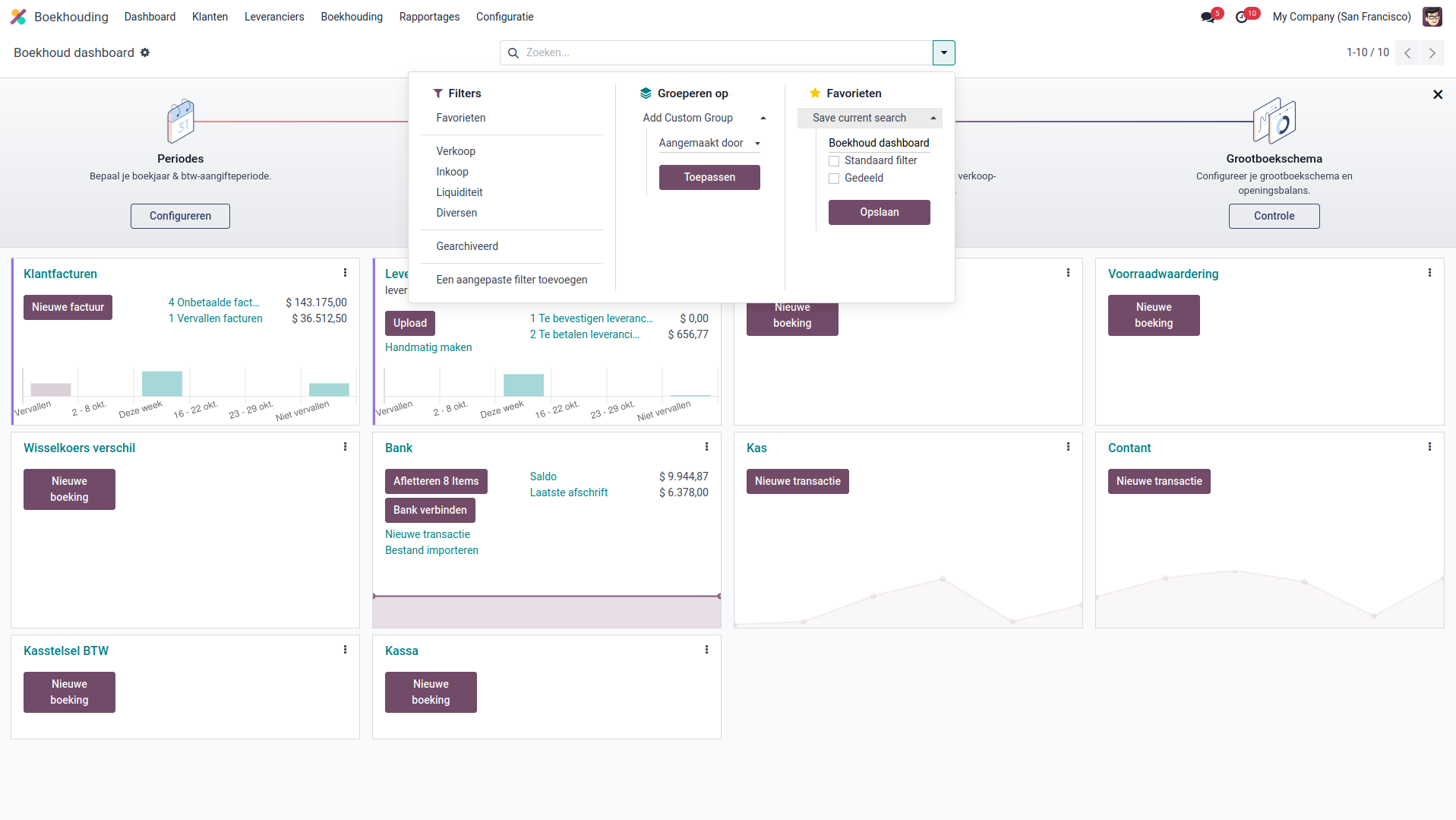Click the Filters funnel icon
Viewport: 1456px width, 820px height.
pos(438,93)
